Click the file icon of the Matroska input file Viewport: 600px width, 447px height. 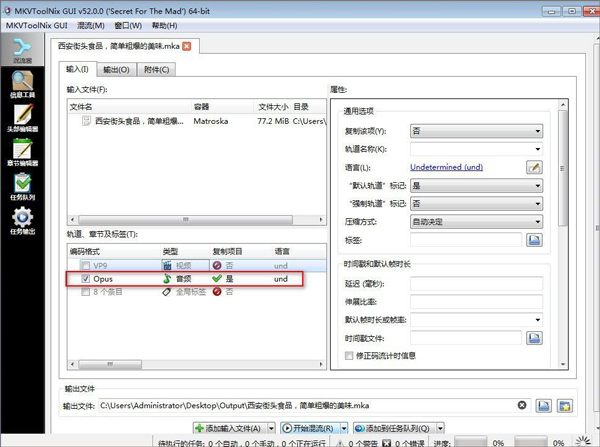coord(86,121)
